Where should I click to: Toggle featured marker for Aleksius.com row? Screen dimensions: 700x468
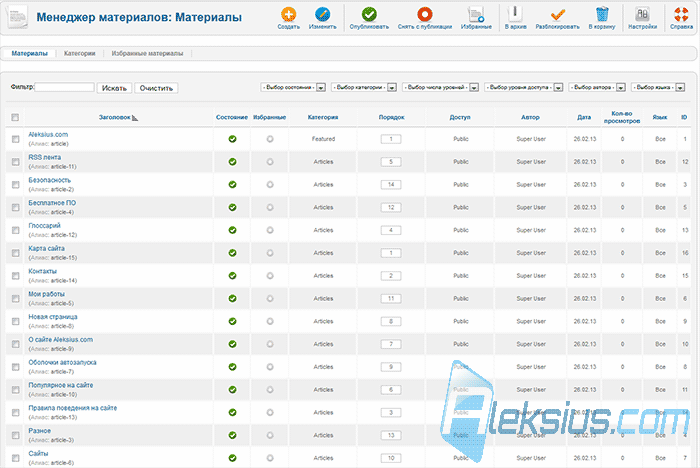pos(270,139)
